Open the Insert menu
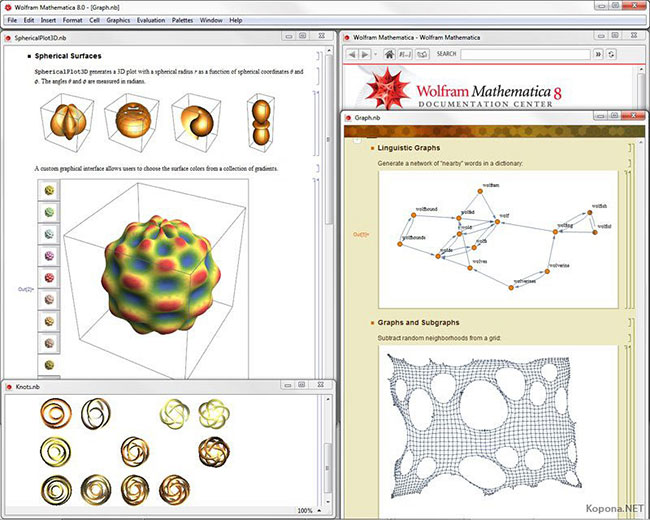Screen dimensions: 650x520 tap(48, 20)
